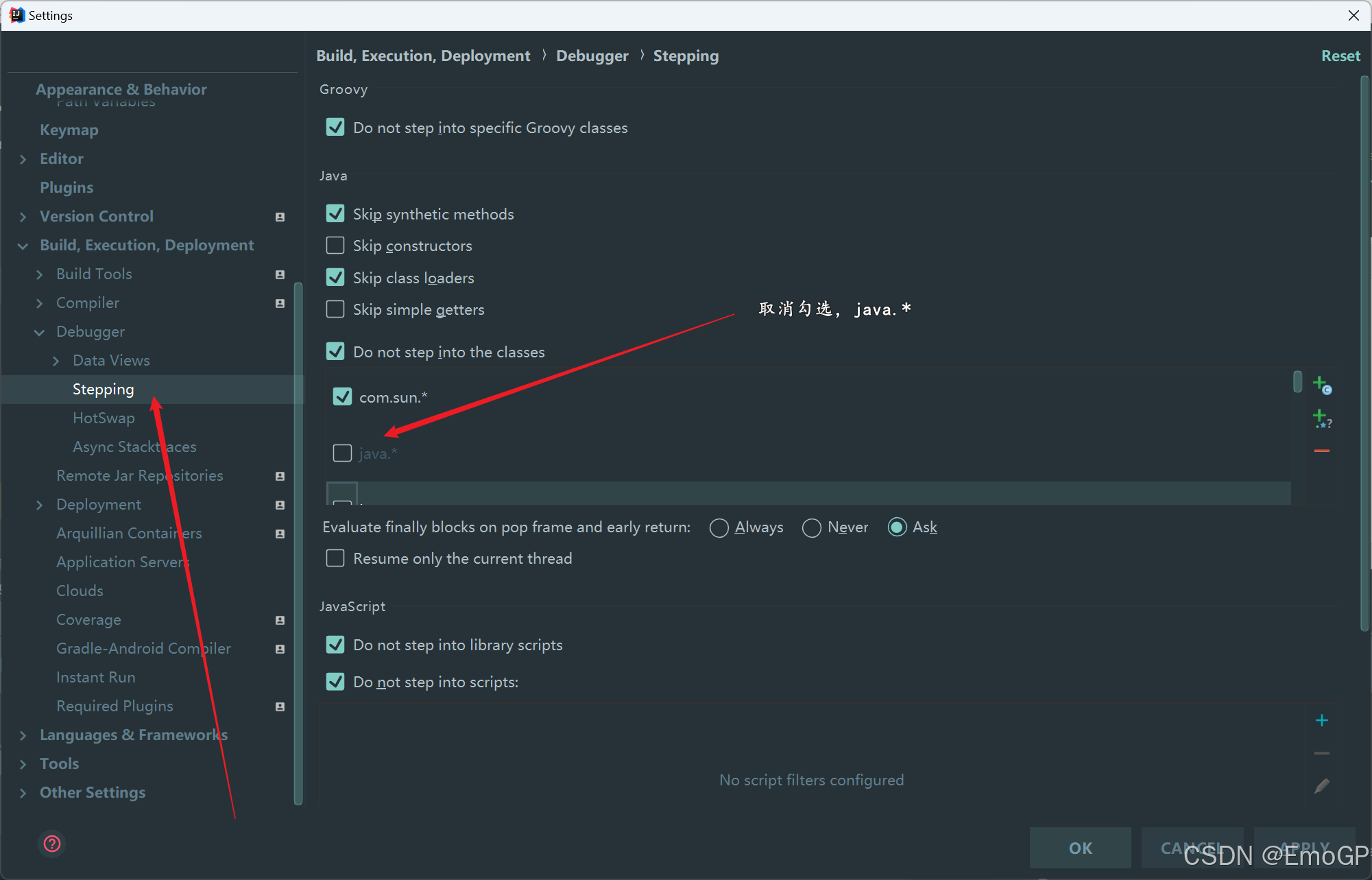Viewport: 1372px width, 880px height.
Task: Click the class filter list scrollbar
Action: click(x=1297, y=381)
